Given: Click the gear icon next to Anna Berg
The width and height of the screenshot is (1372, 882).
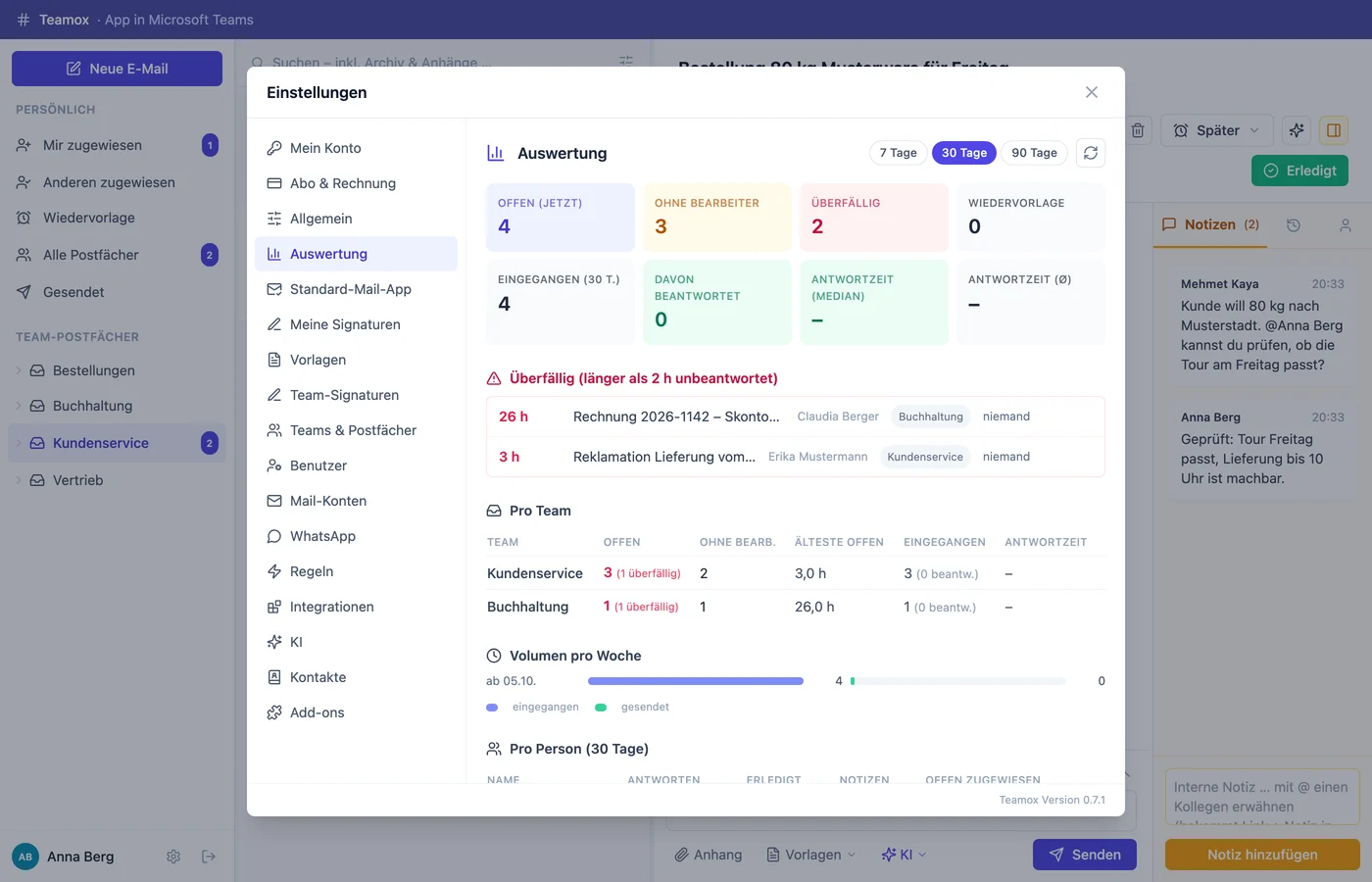Looking at the screenshot, I should pos(173,857).
